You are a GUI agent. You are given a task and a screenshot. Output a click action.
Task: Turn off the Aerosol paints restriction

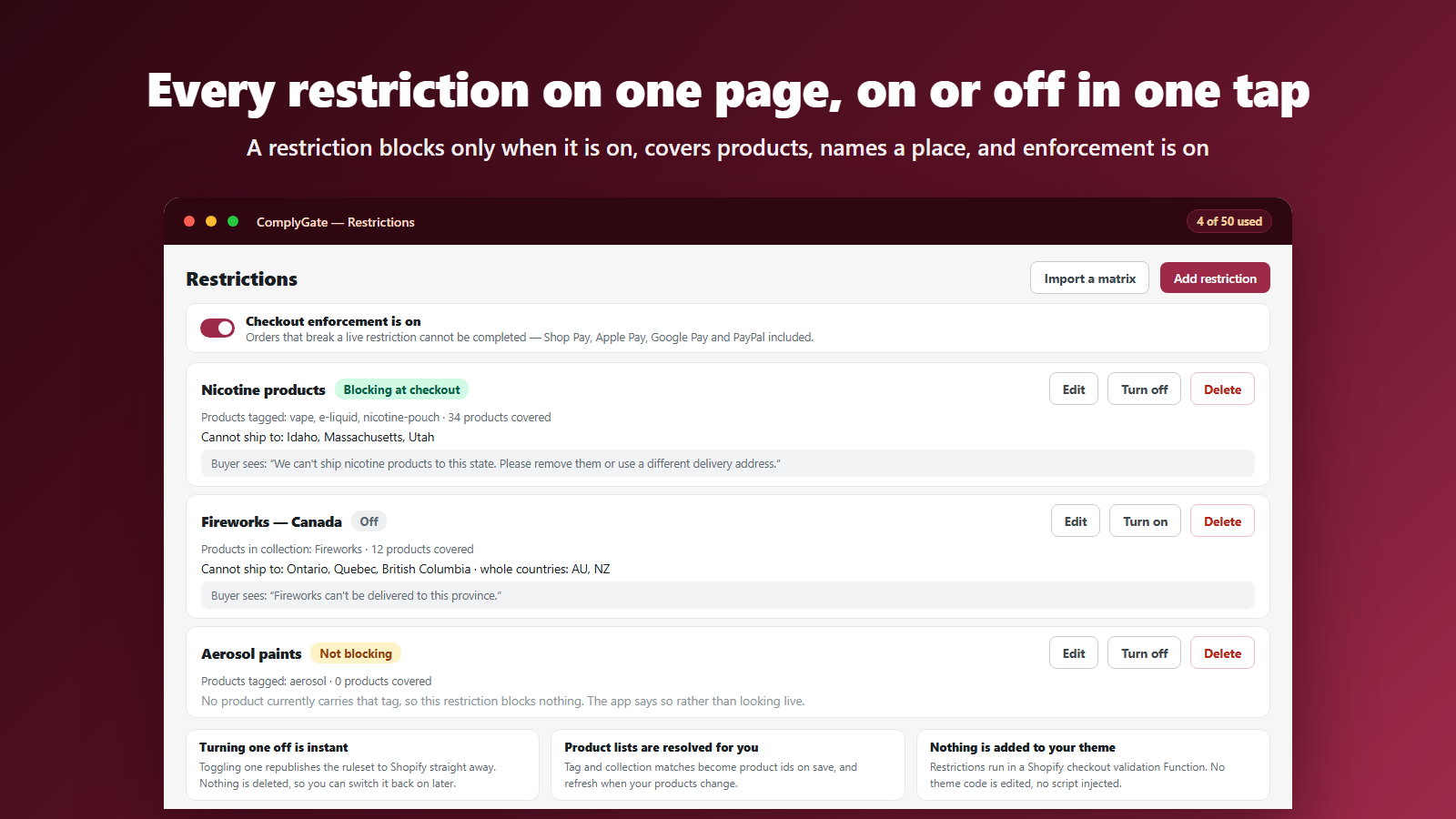point(1144,653)
